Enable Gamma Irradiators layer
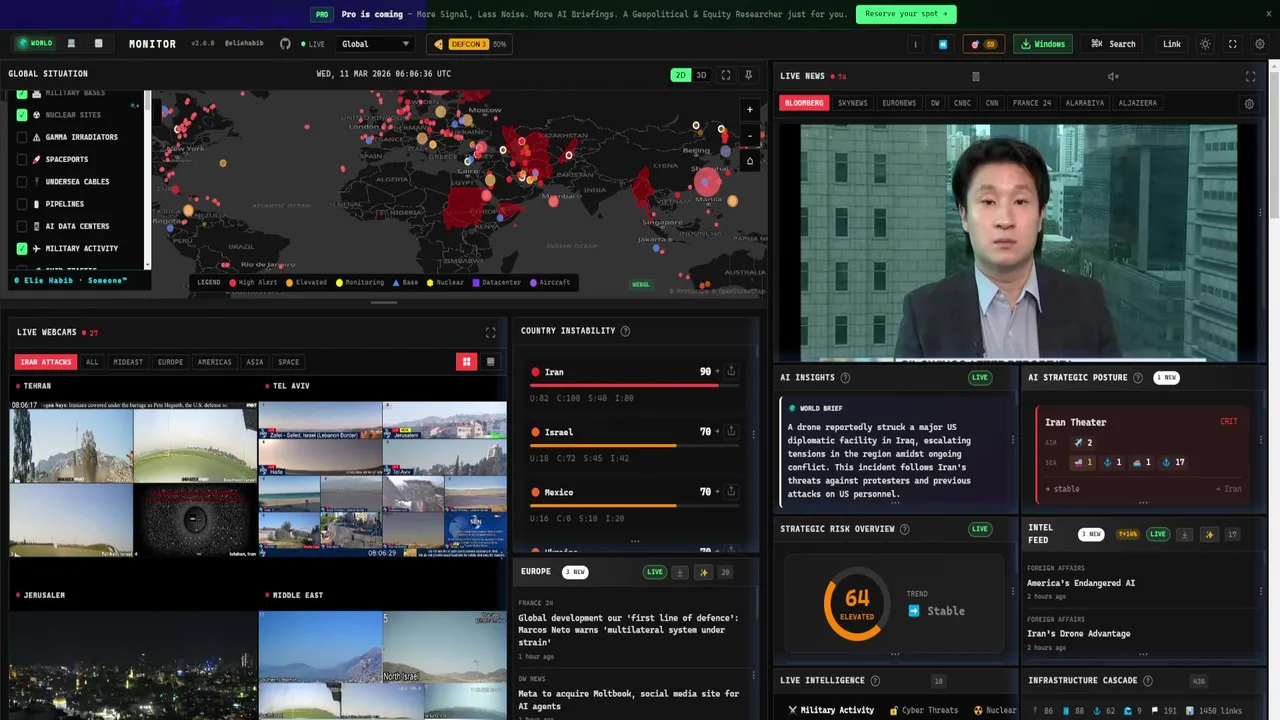Image resolution: width=1280 pixels, height=720 pixels. pyautogui.click(x=22, y=137)
